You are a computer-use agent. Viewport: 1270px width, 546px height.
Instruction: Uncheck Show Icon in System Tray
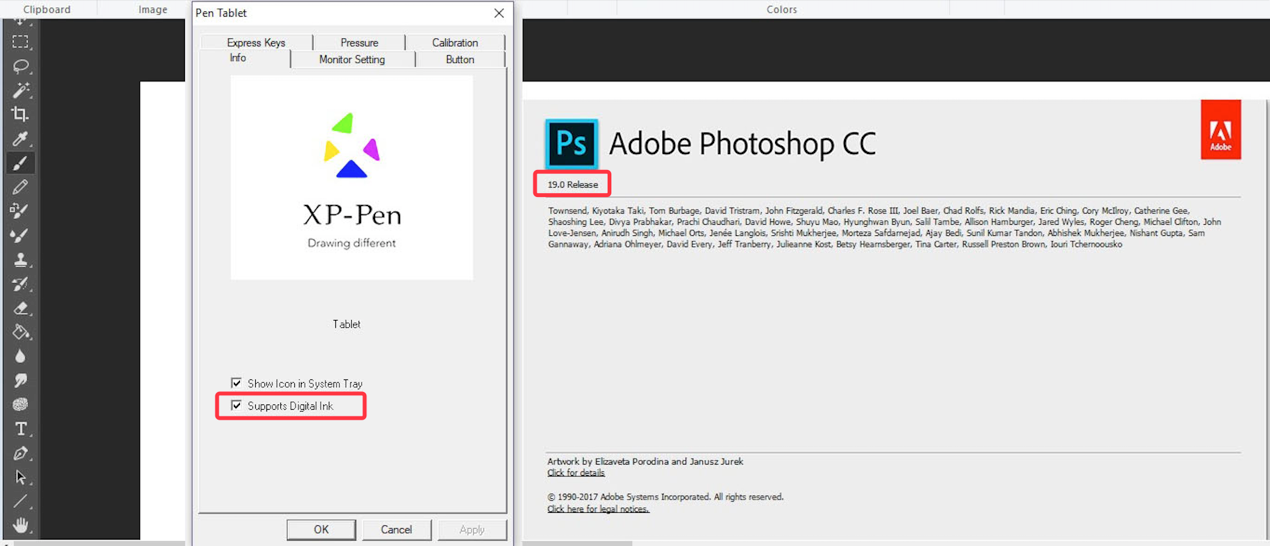(237, 383)
